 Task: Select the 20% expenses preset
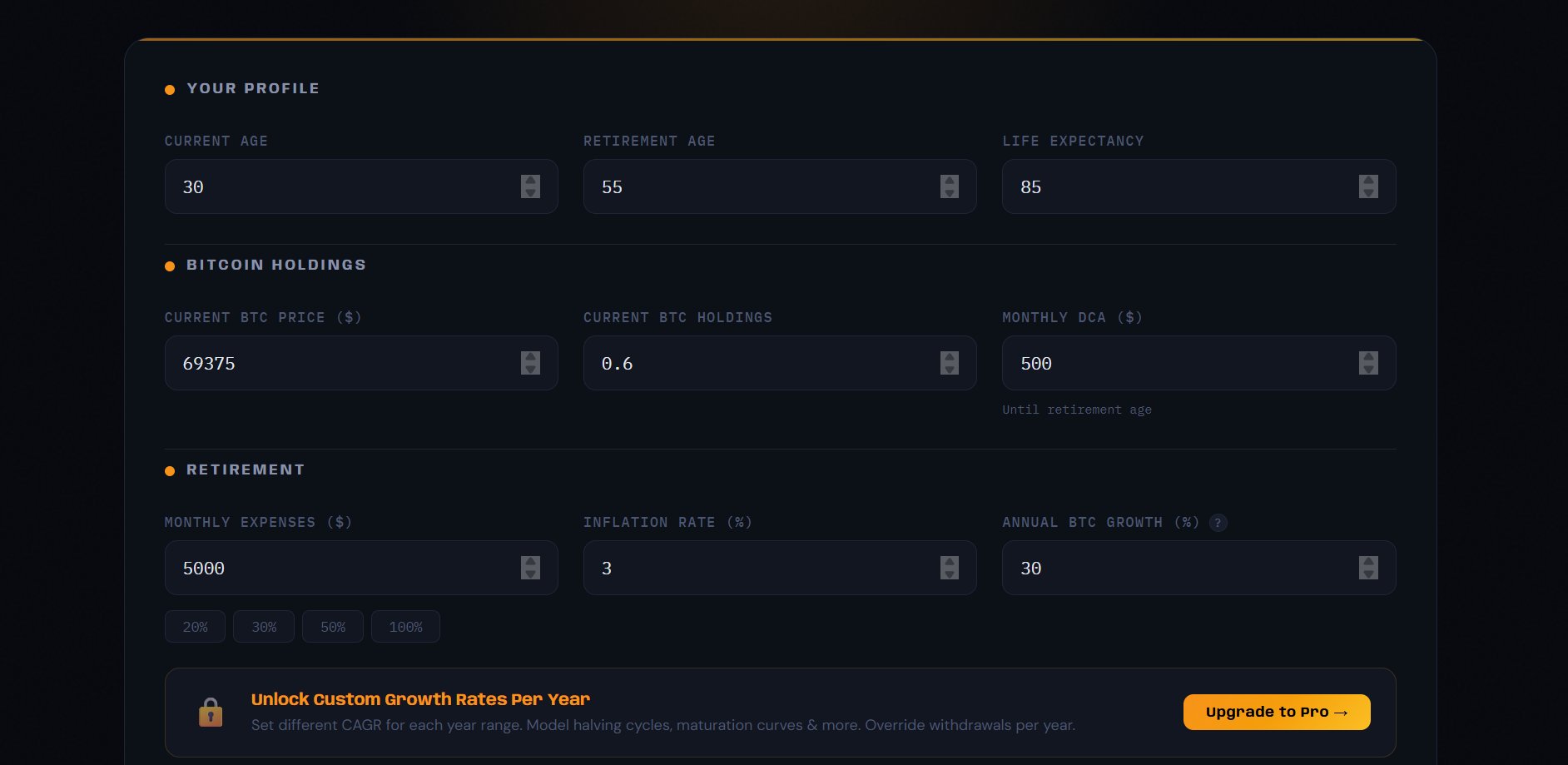pos(194,626)
